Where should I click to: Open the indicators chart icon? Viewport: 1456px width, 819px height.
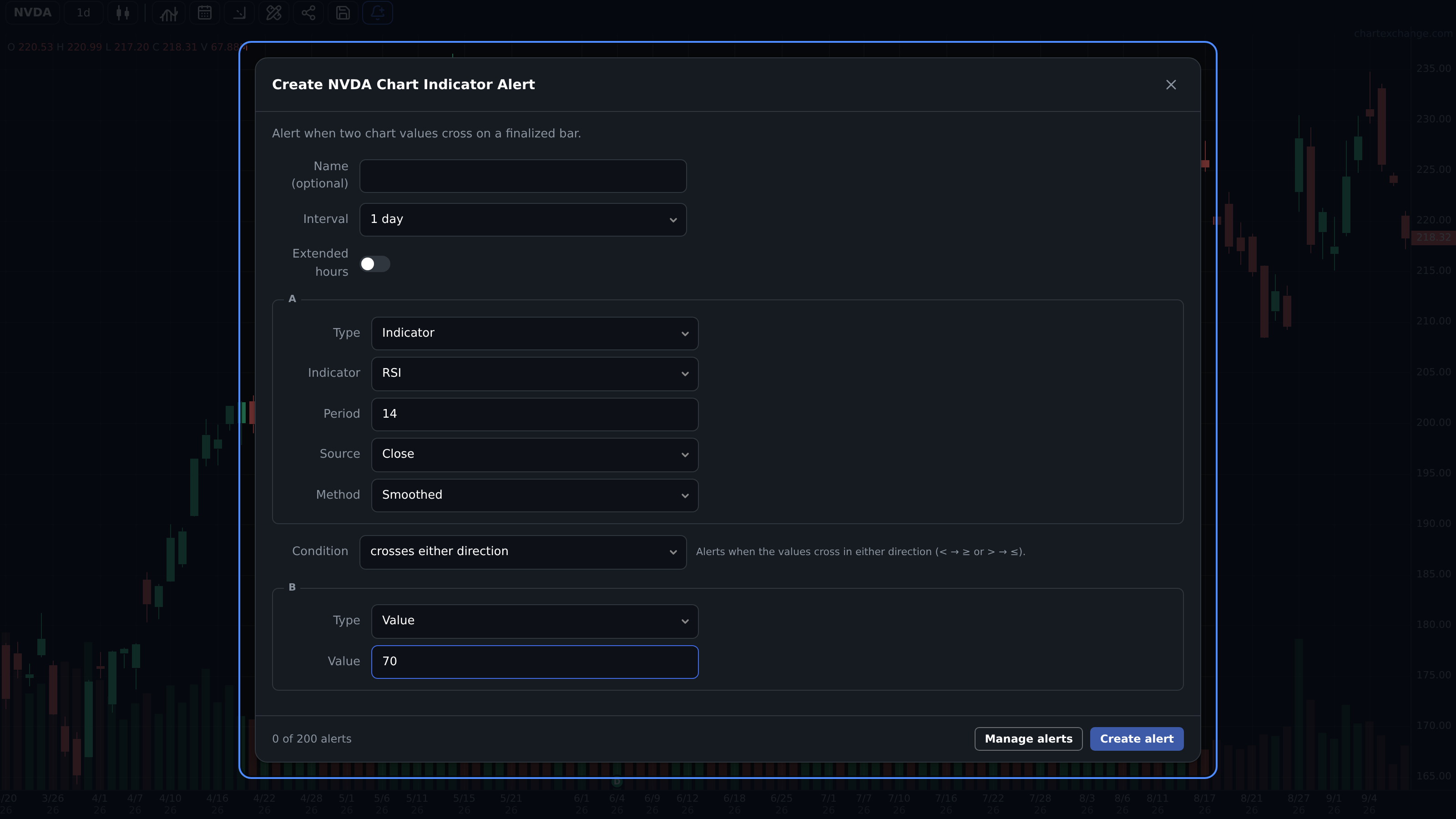pos(168,12)
